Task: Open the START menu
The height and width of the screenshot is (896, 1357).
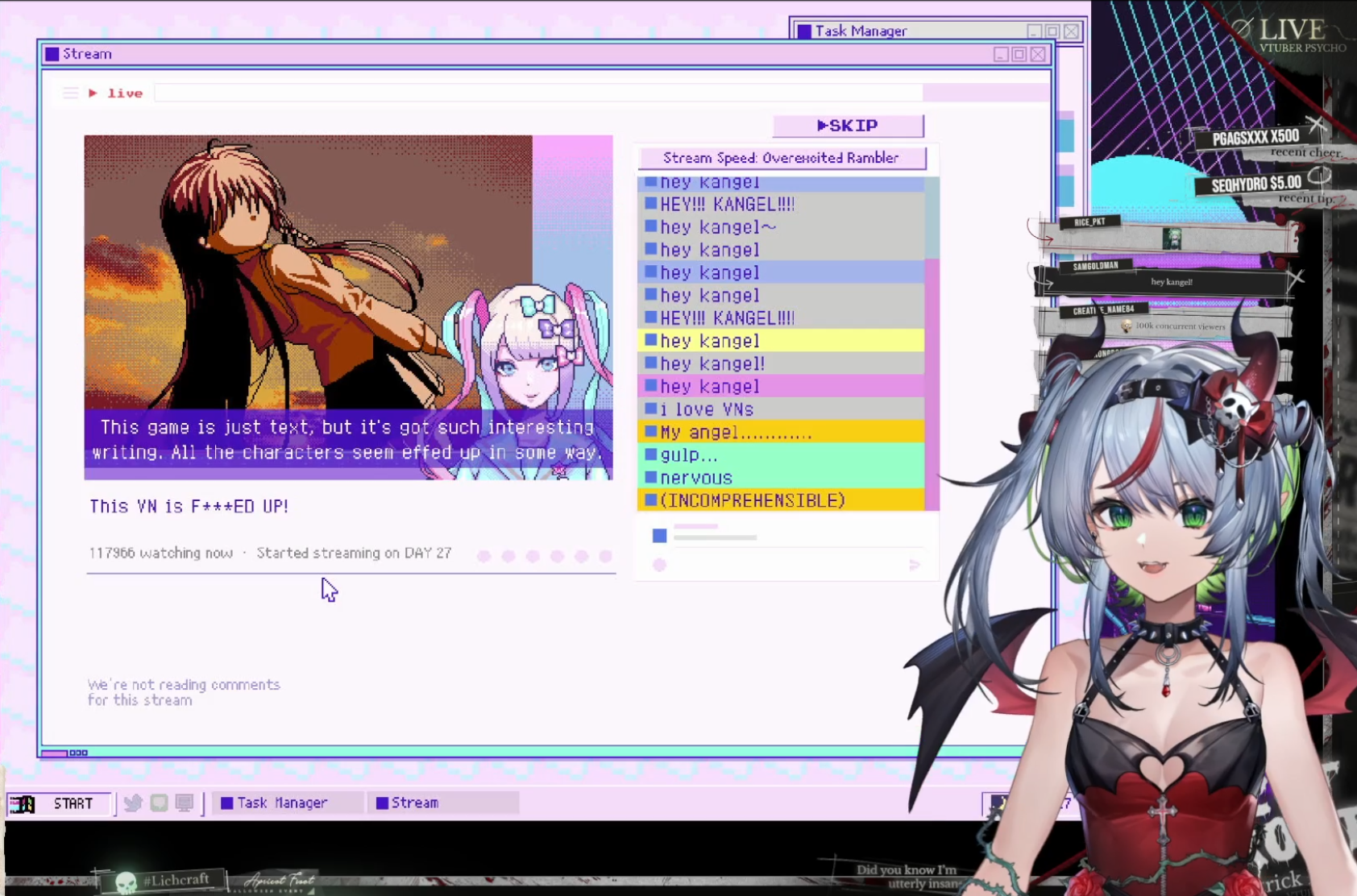Action: [58, 803]
